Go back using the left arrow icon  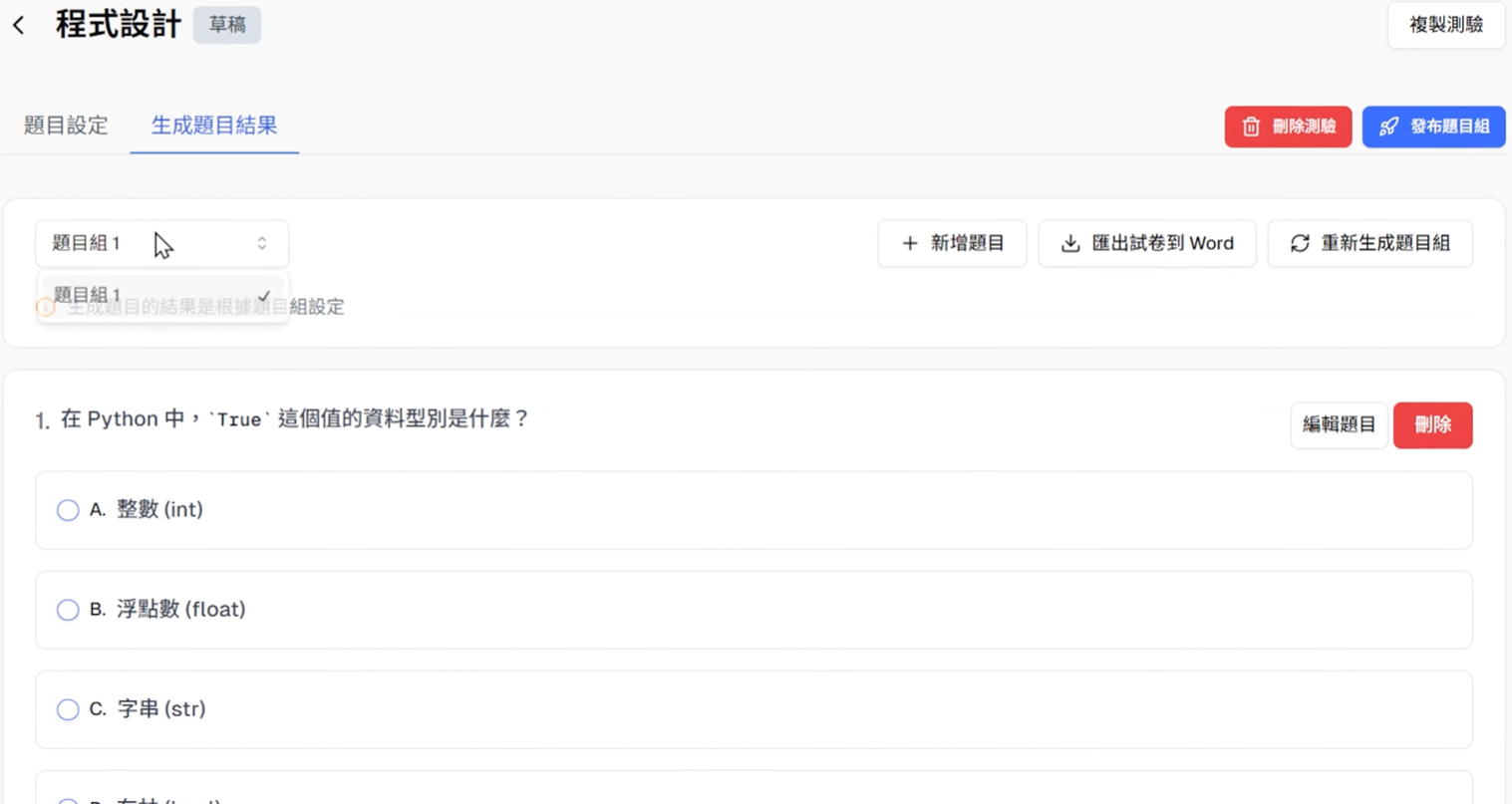pyautogui.click(x=19, y=25)
